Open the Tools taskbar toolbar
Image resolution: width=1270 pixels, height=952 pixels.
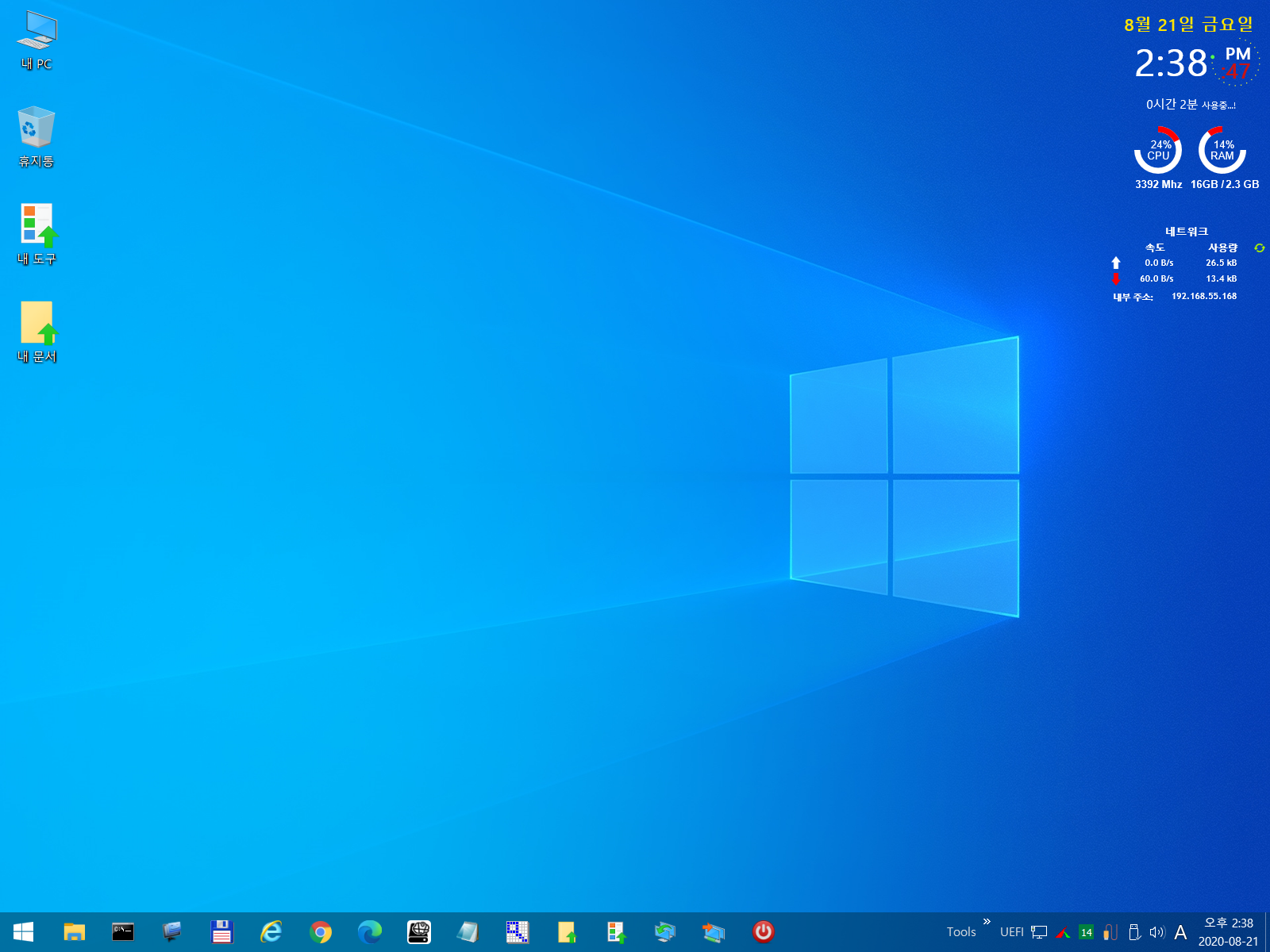(961, 932)
